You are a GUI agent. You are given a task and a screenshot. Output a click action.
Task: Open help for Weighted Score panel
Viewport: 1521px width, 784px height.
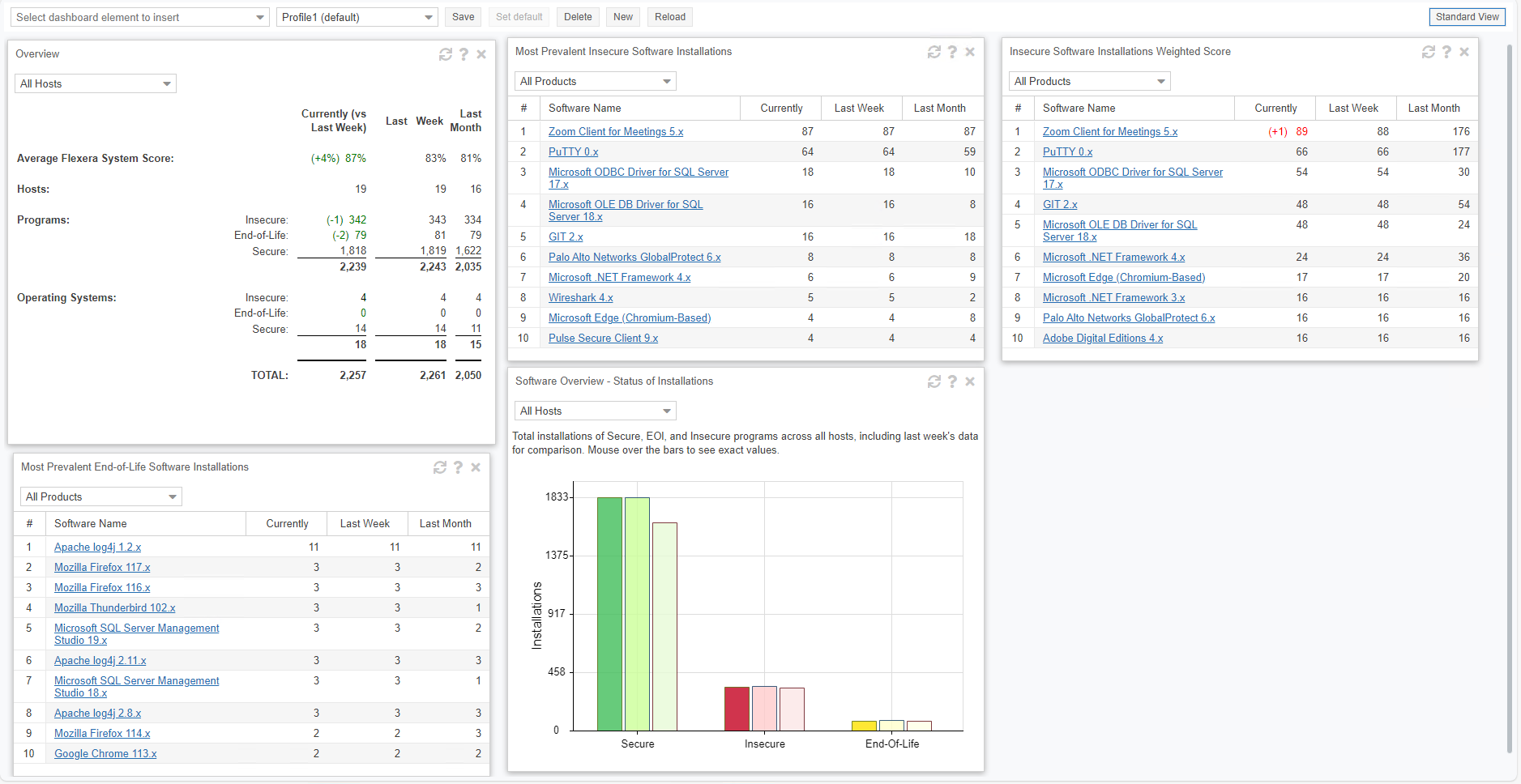(x=1446, y=52)
